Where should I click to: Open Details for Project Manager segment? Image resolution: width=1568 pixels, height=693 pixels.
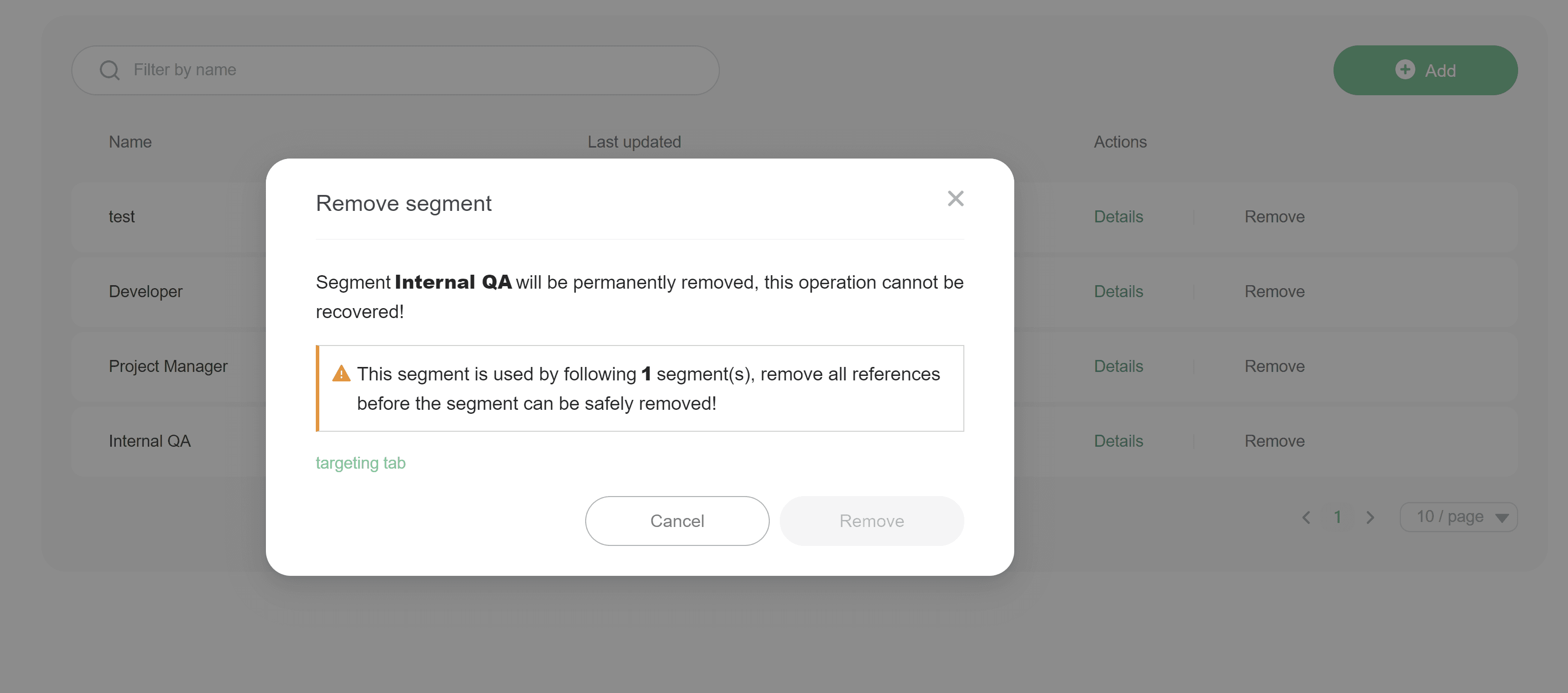coord(1118,366)
